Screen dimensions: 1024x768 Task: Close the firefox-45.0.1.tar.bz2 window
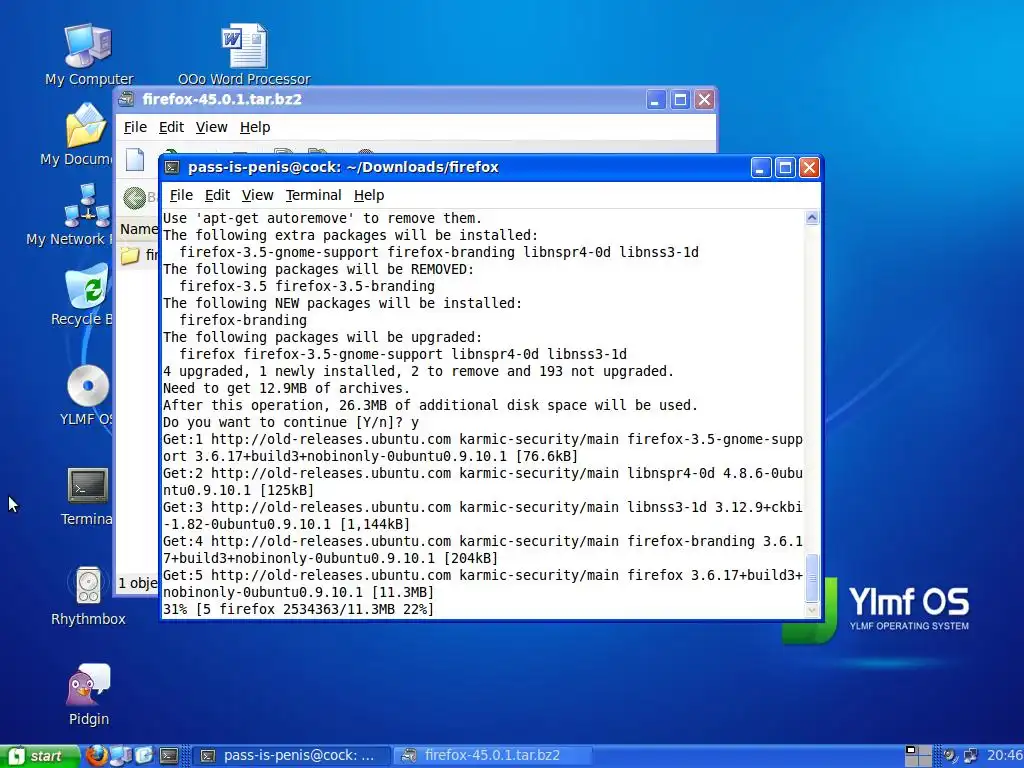[704, 100]
